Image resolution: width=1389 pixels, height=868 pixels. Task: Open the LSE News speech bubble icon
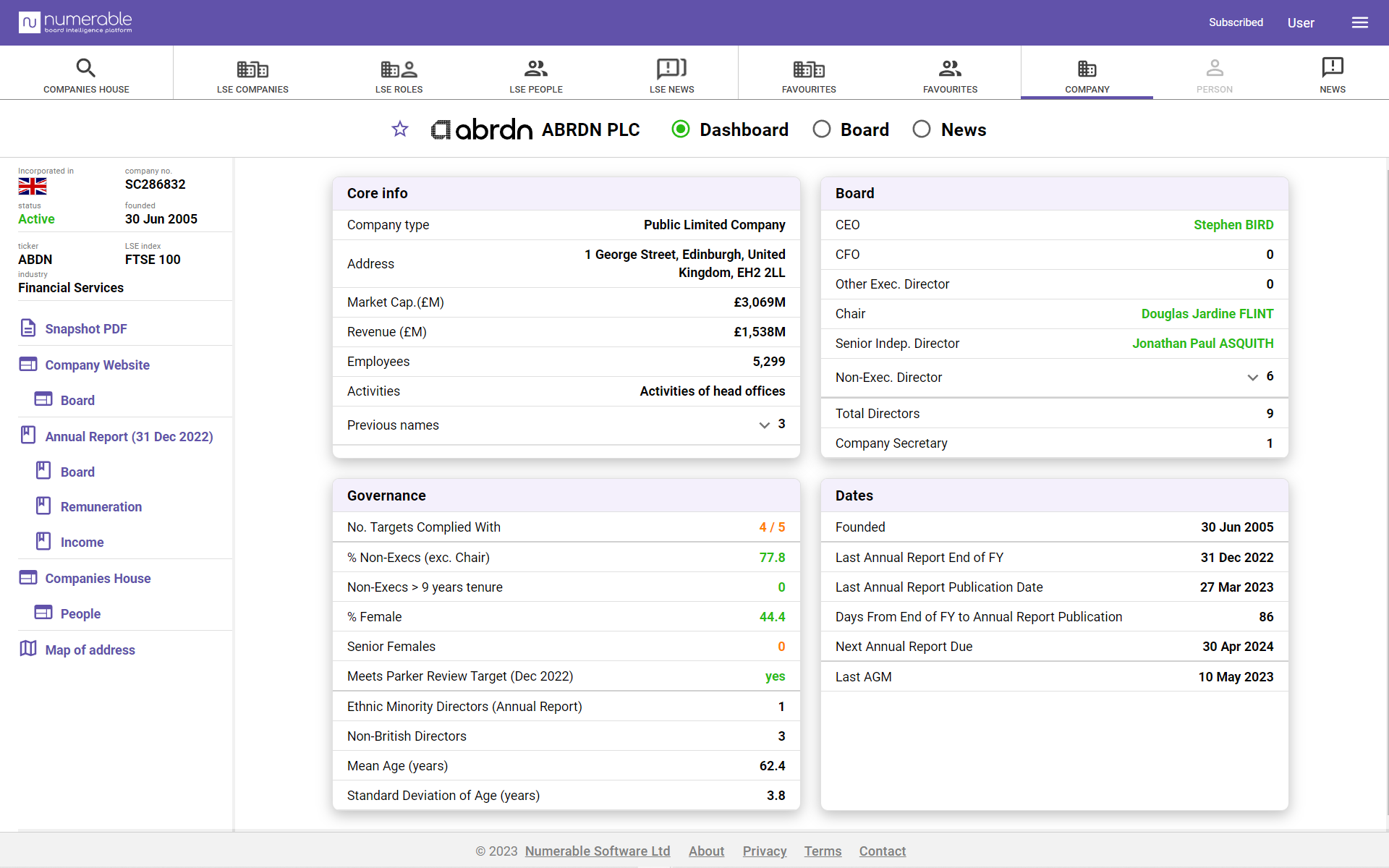(671, 69)
